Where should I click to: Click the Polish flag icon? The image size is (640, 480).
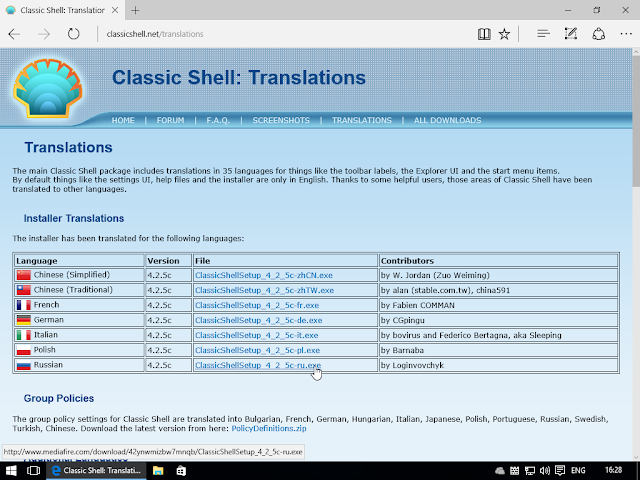pos(24,350)
